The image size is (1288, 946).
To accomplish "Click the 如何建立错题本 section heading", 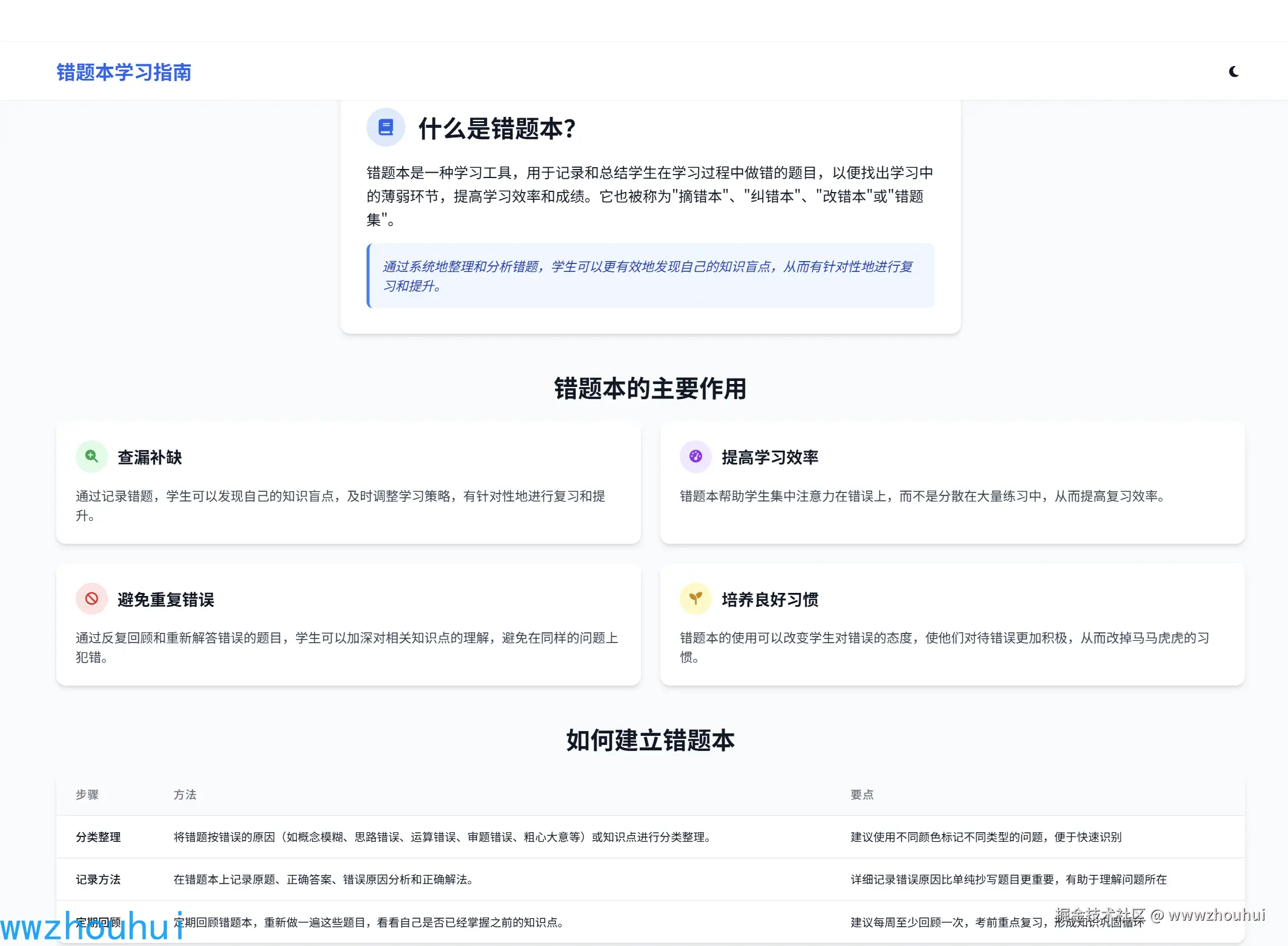I will click(x=650, y=740).
